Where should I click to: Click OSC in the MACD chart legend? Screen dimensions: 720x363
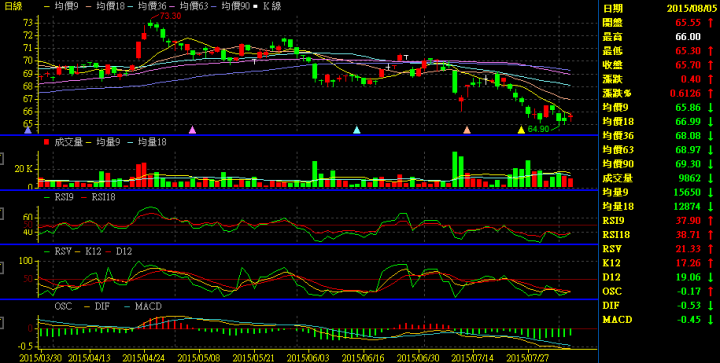click(63, 306)
